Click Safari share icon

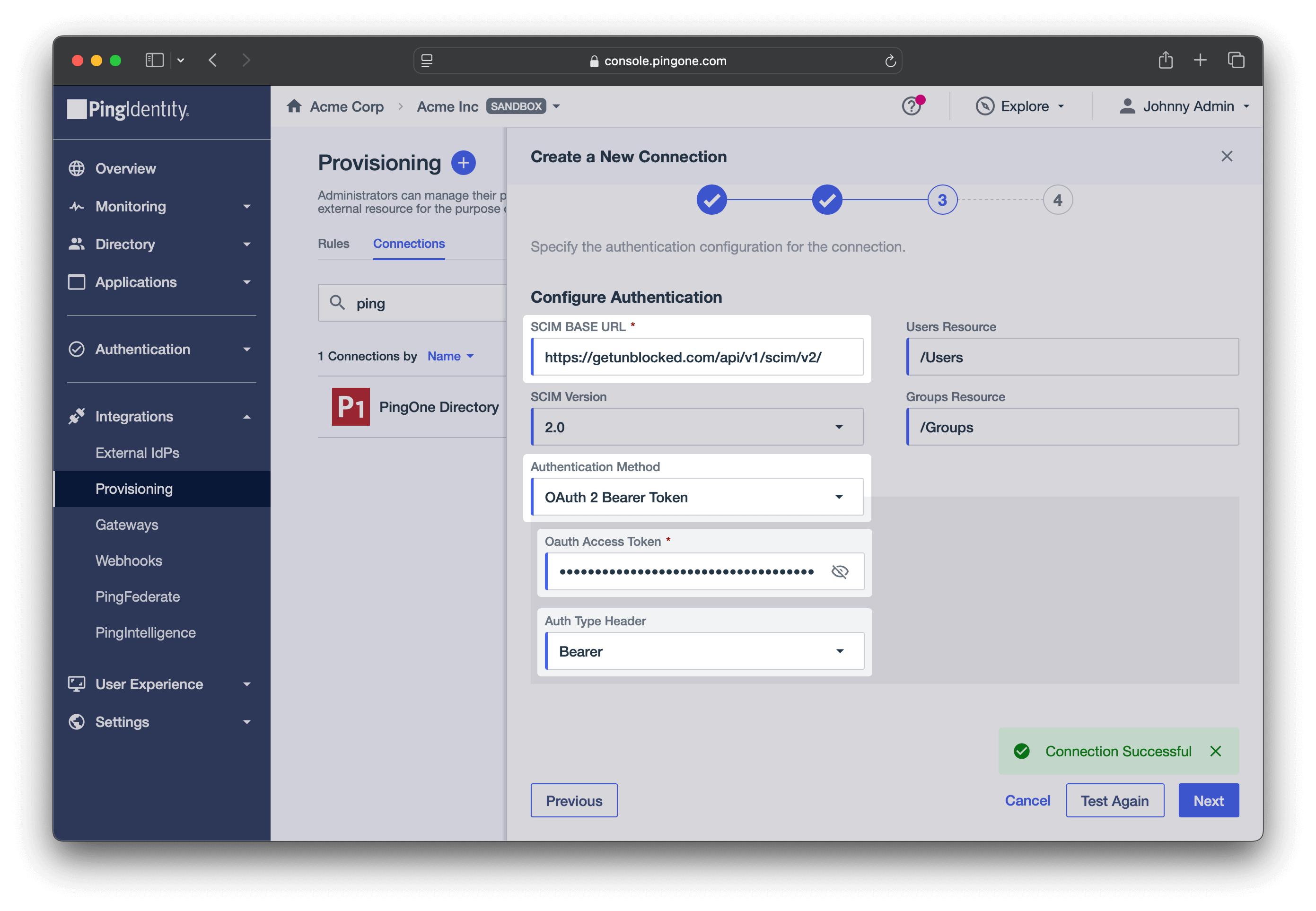[x=1166, y=60]
